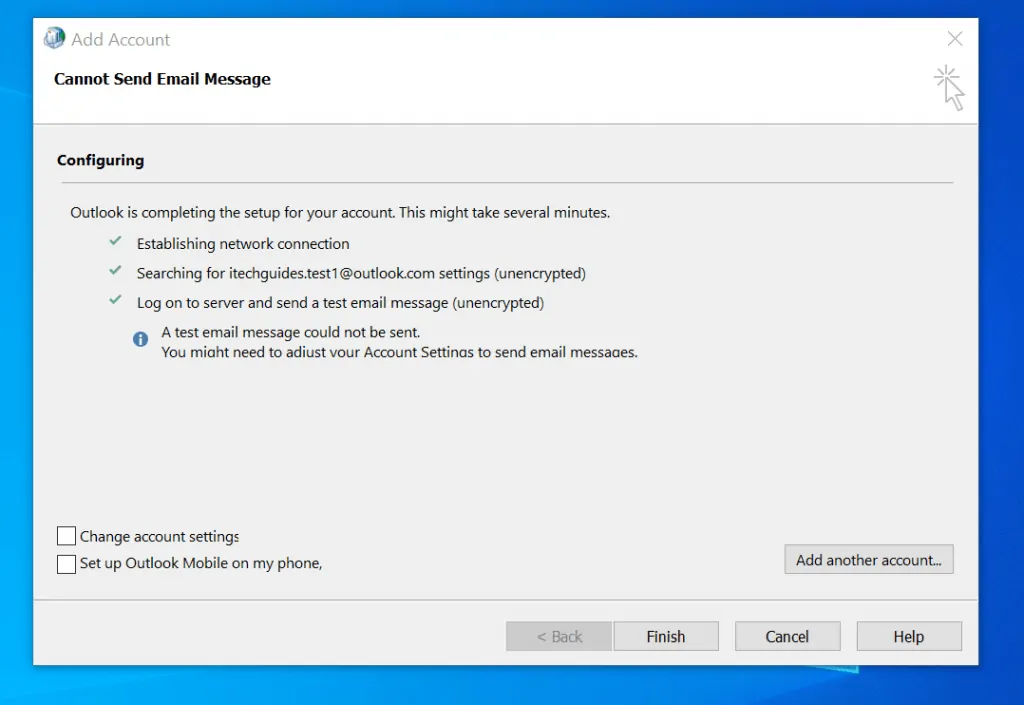Click 'You might need to adjust your Account Settings' text
This screenshot has width=1024, height=705.
coord(399,352)
